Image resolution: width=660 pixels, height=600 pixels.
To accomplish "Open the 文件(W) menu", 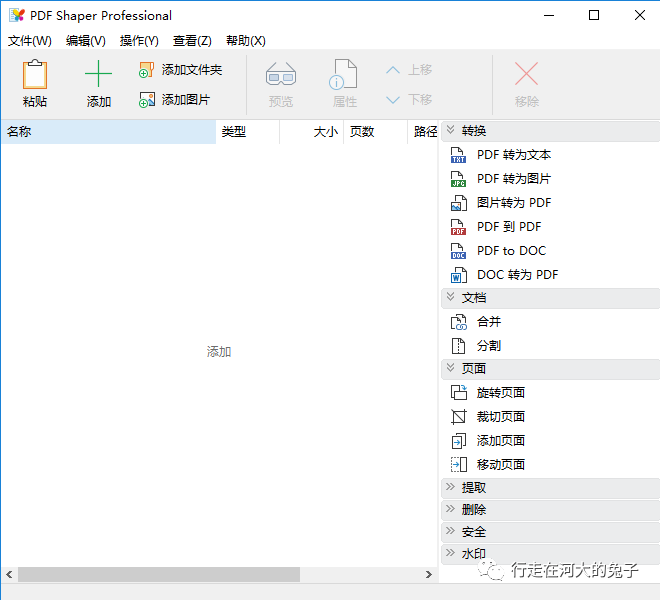I will point(29,41).
